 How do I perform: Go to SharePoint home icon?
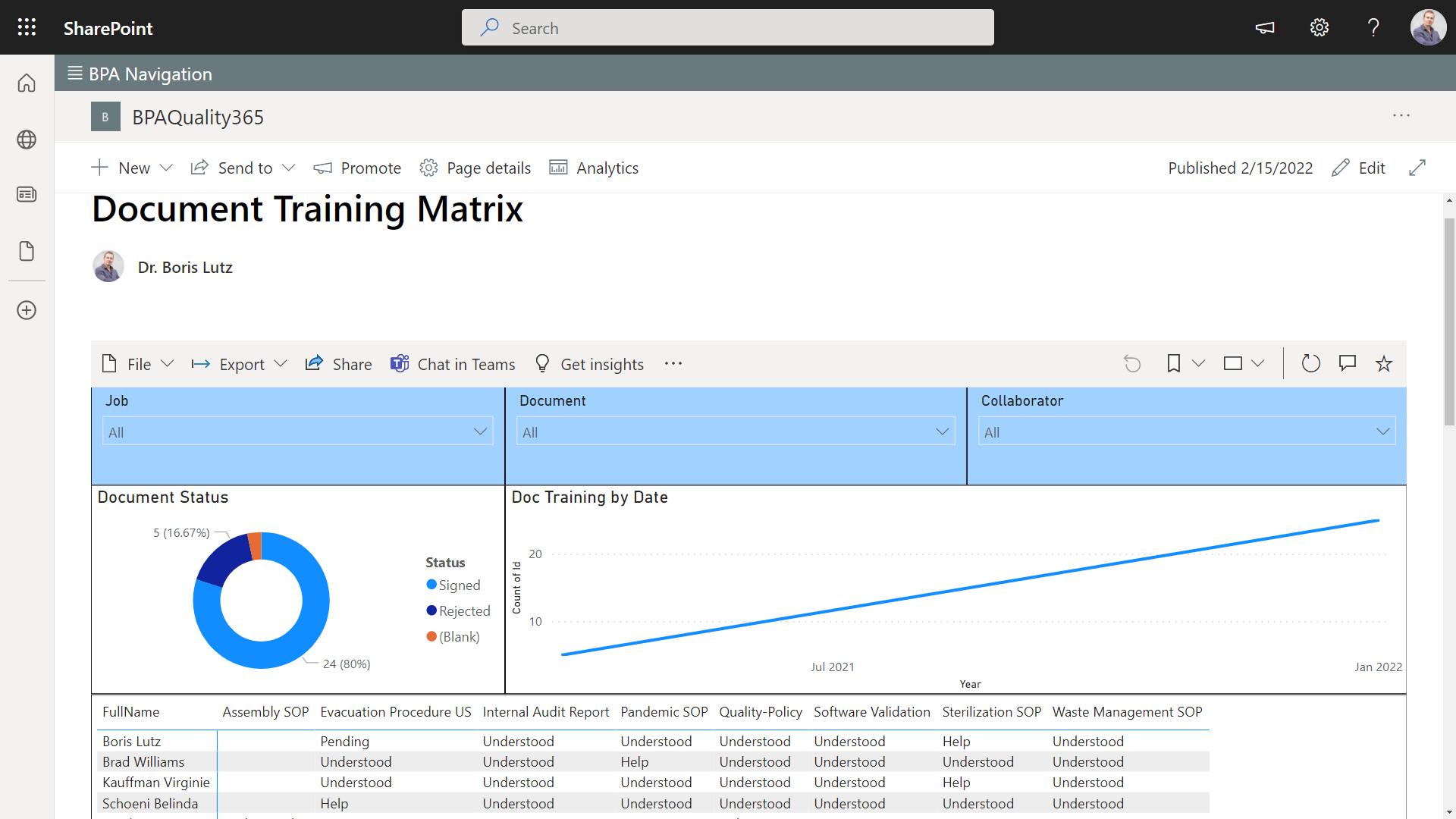(27, 83)
